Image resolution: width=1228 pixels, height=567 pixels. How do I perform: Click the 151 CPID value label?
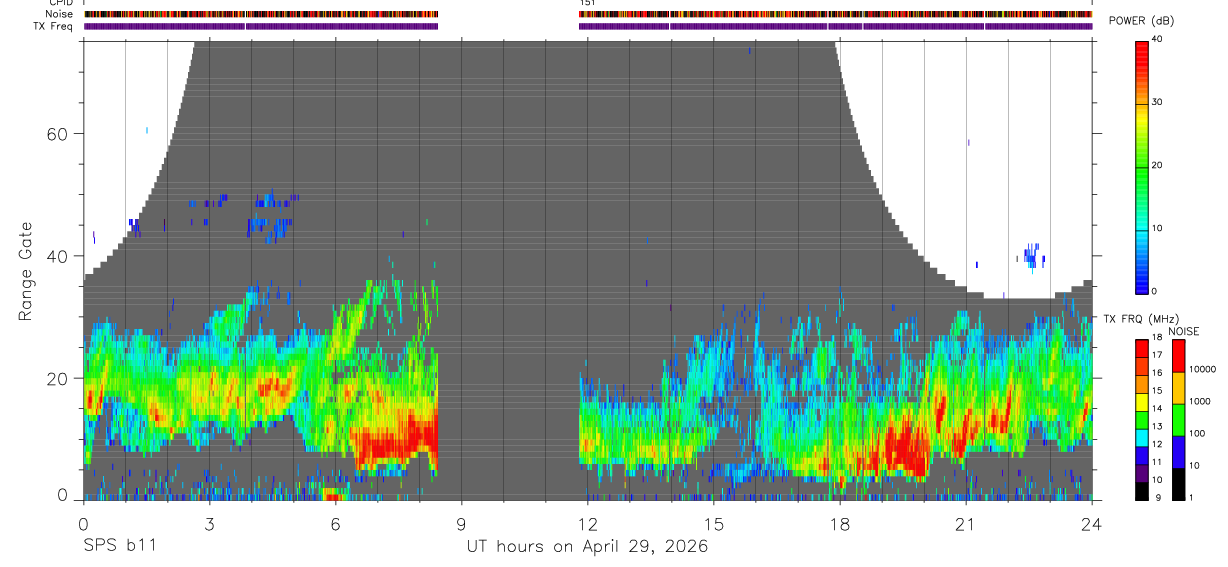587,3
